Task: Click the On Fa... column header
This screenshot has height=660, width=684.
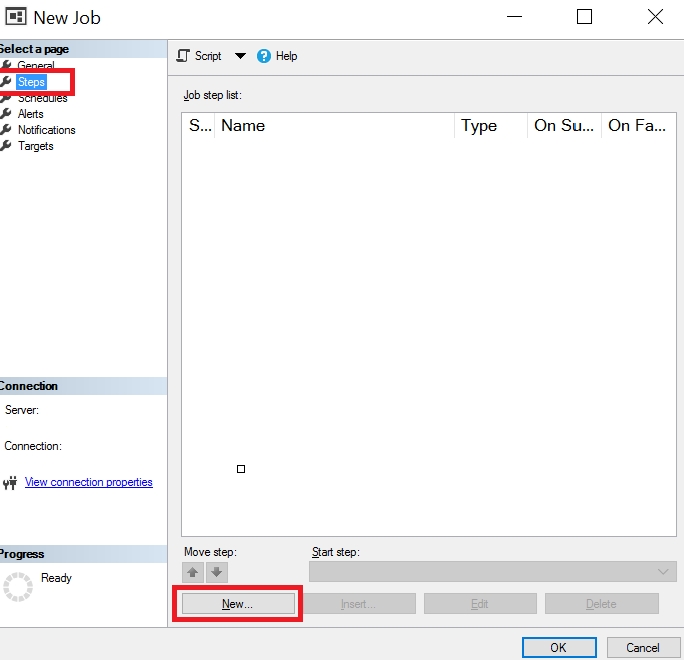Action: tap(639, 126)
